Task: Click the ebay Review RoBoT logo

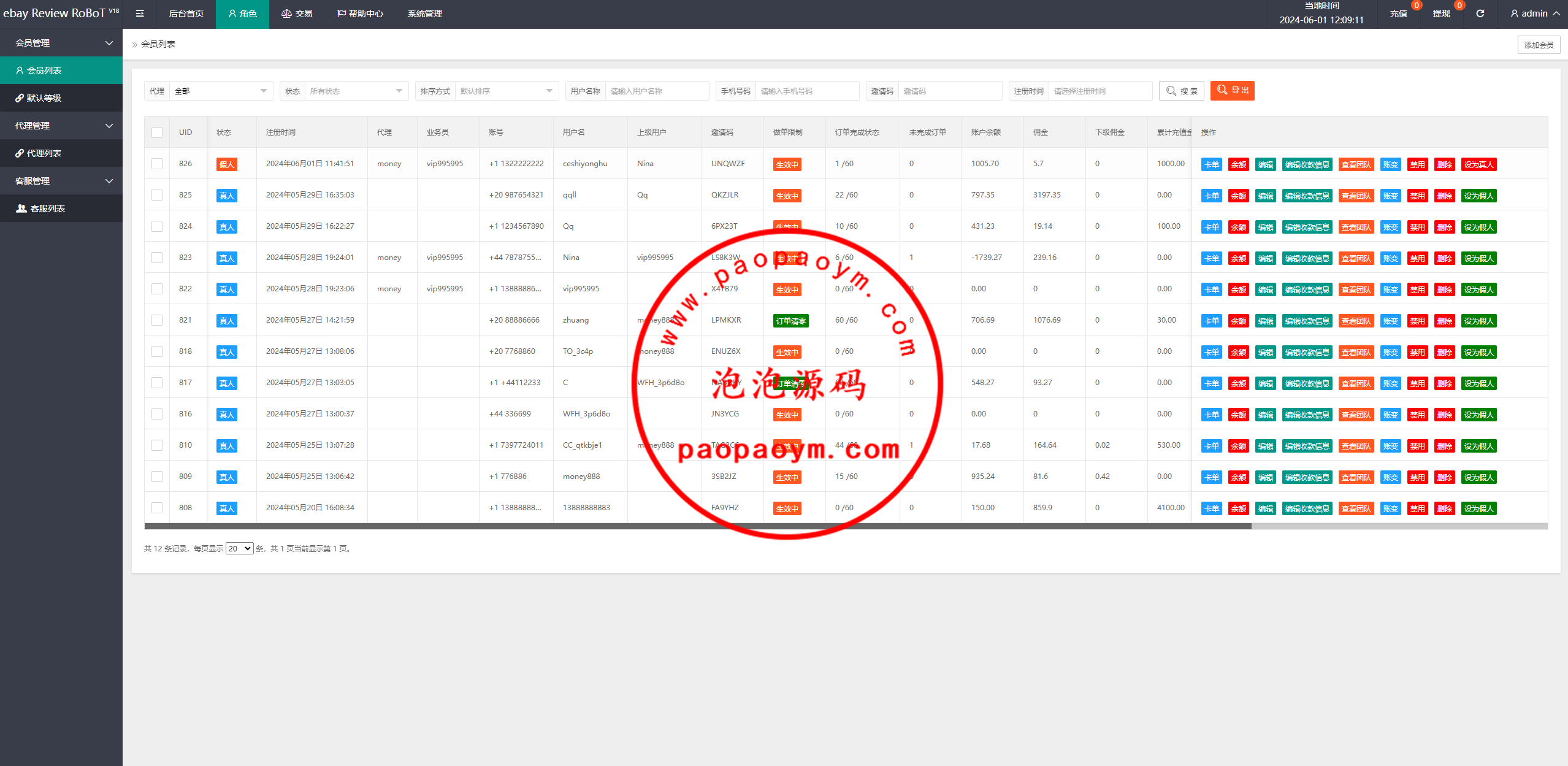Action: tap(61, 13)
